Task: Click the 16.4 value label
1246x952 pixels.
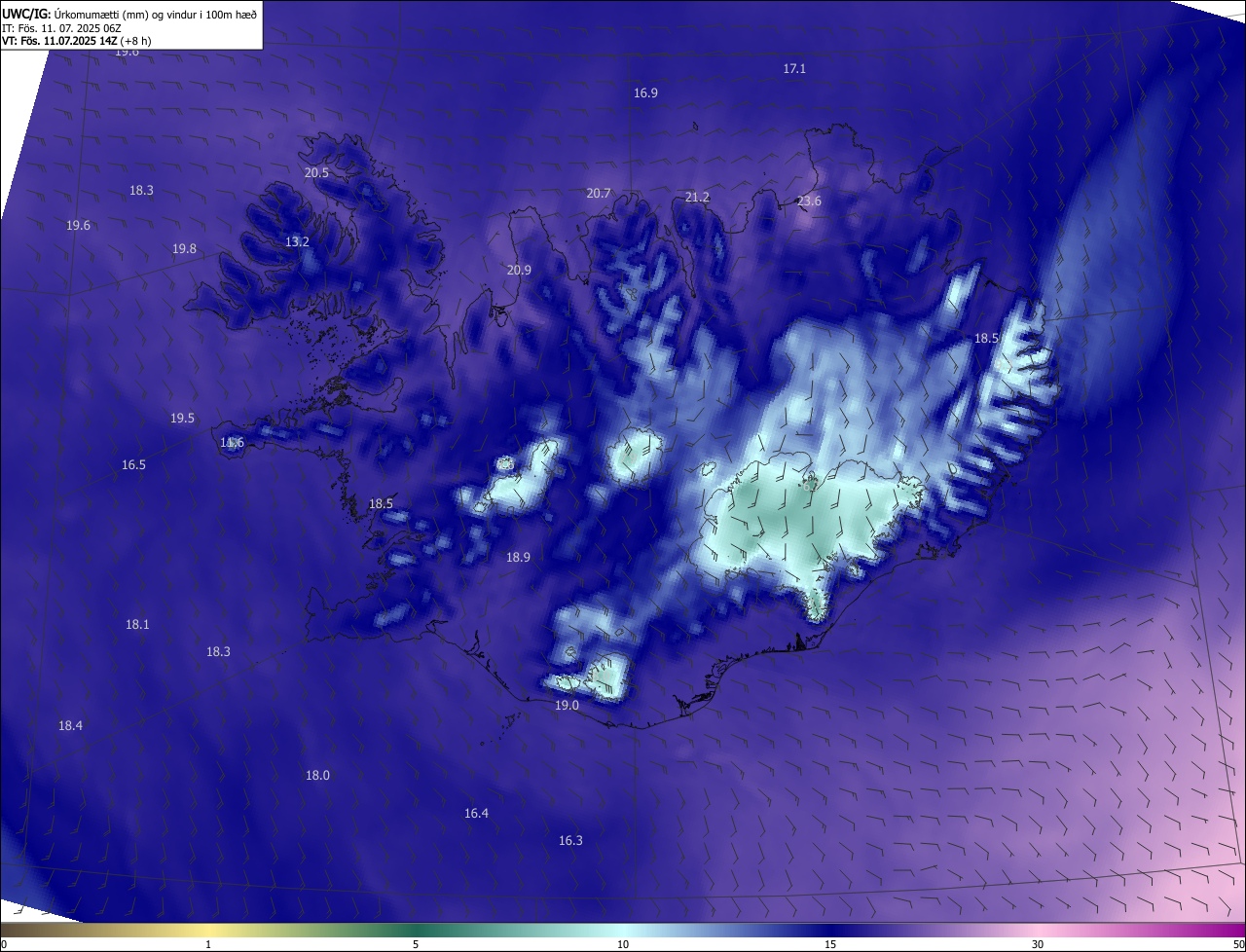Action: pyautogui.click(x=476, y=814)
